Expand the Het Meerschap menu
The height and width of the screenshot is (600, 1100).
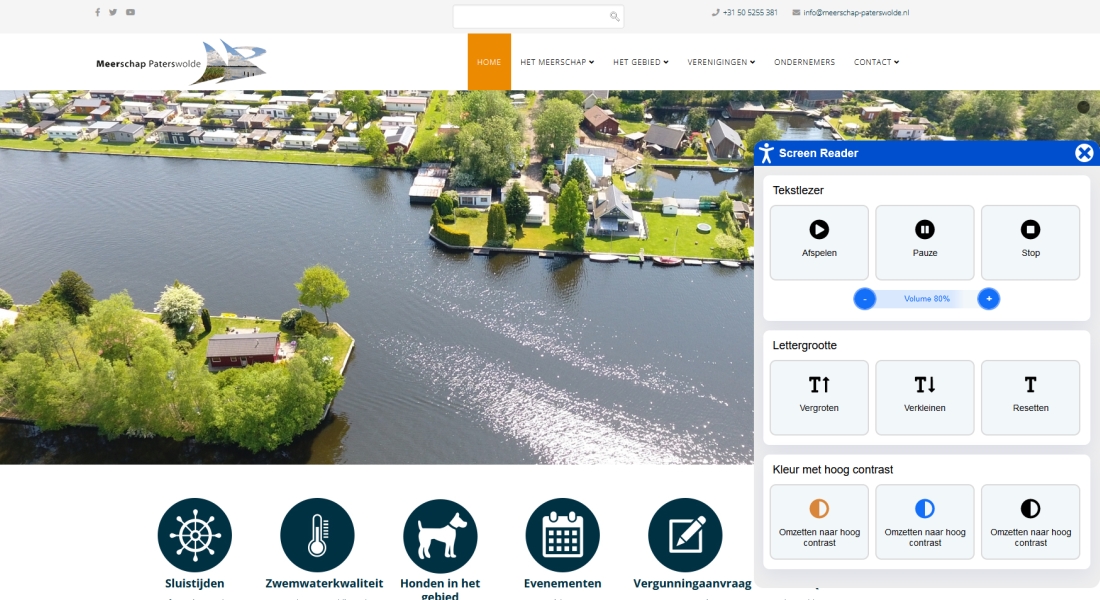[557, 62]
